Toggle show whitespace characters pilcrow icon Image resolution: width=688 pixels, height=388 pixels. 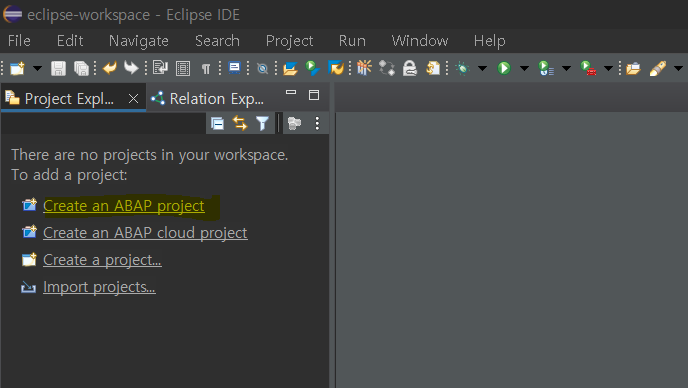tap(206, 68)
